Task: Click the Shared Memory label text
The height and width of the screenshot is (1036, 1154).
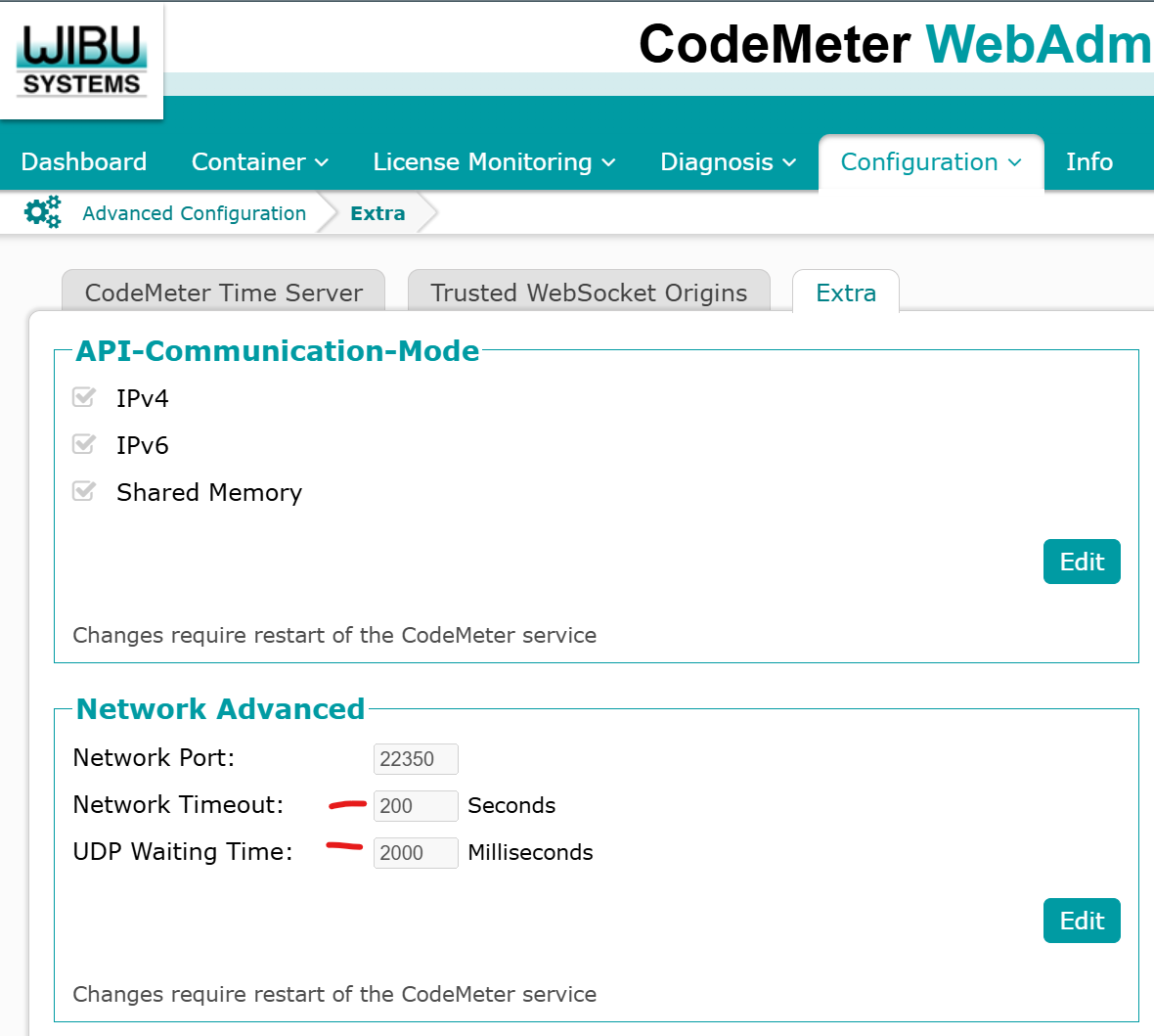Action: [209, 493]
